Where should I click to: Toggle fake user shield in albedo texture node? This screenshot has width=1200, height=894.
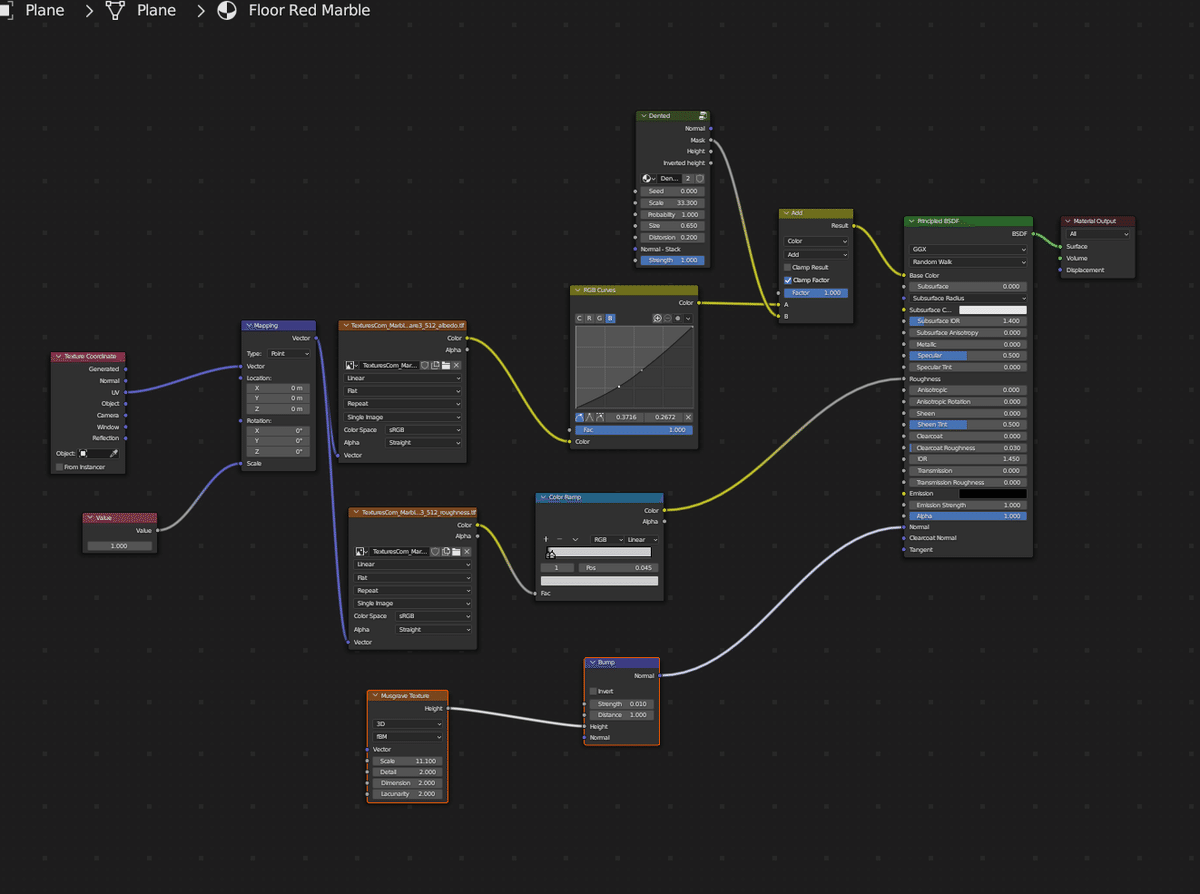click(x=424, y=365)
